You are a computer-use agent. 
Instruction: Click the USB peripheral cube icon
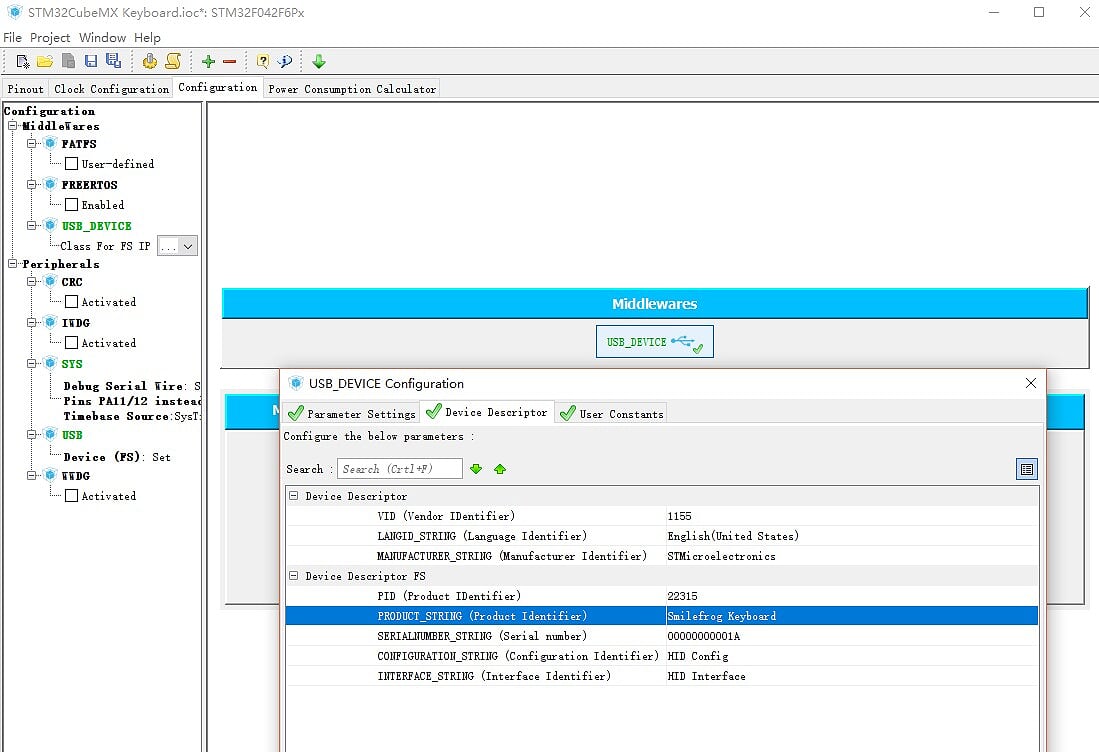coord(50,435)
